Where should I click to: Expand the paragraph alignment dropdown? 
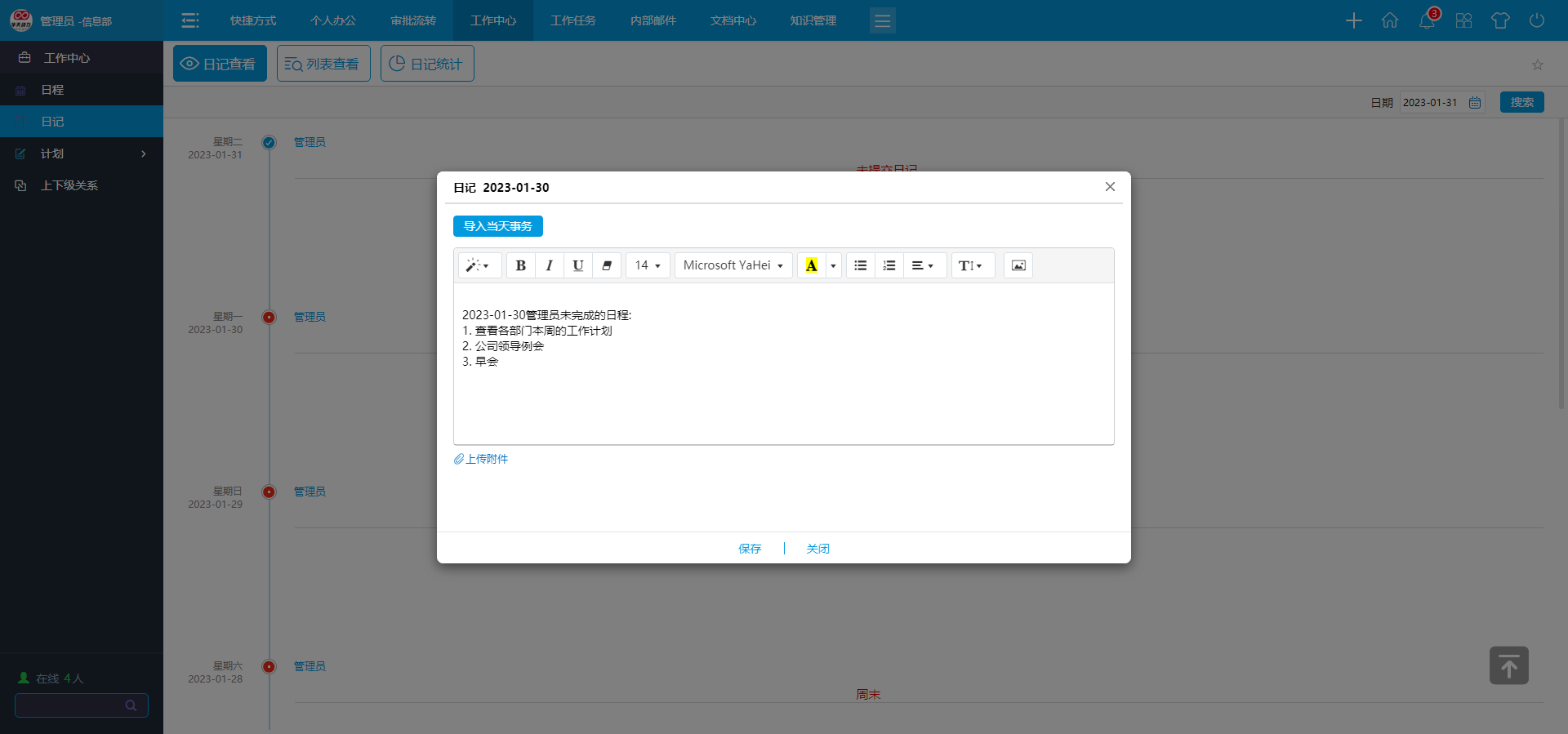pyautogui.click(x=923, y=265)
